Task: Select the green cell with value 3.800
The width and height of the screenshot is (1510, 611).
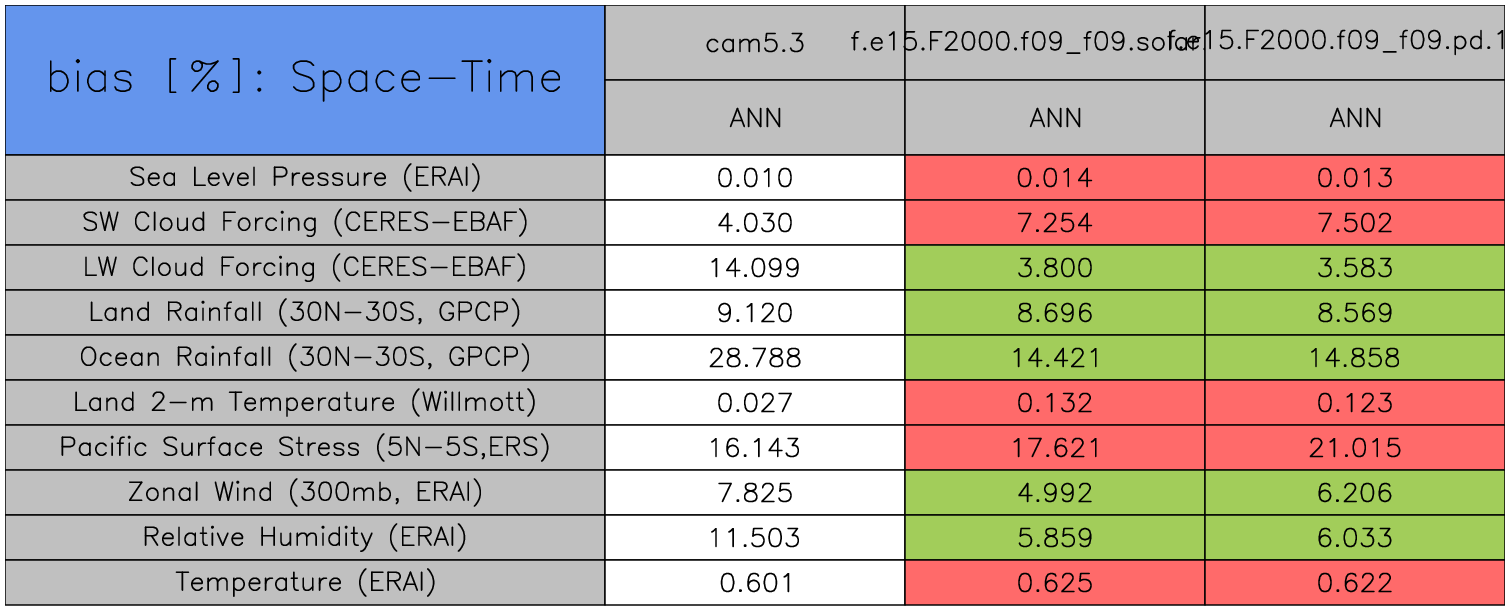Action: click(x=1055, y=268)
